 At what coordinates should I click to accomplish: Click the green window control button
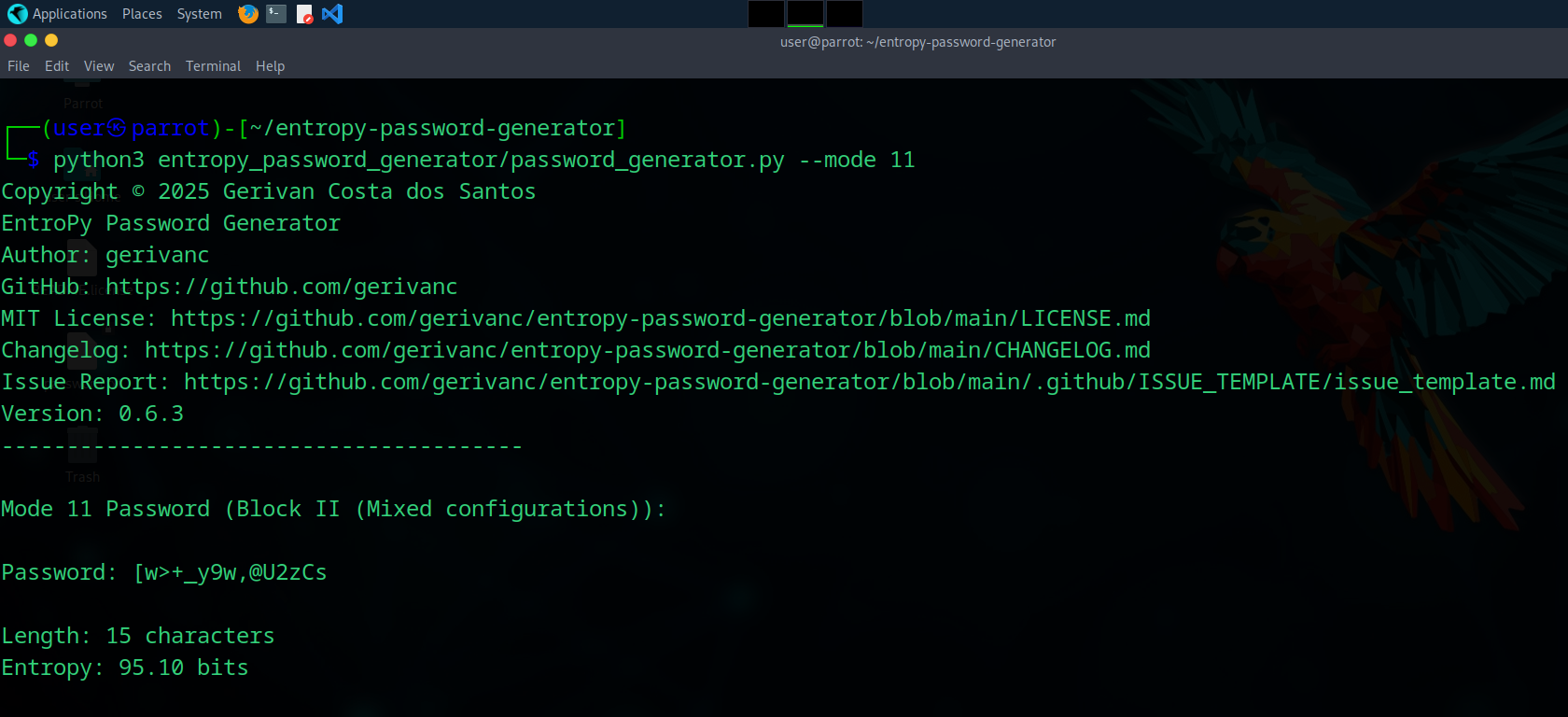[31, 40]
